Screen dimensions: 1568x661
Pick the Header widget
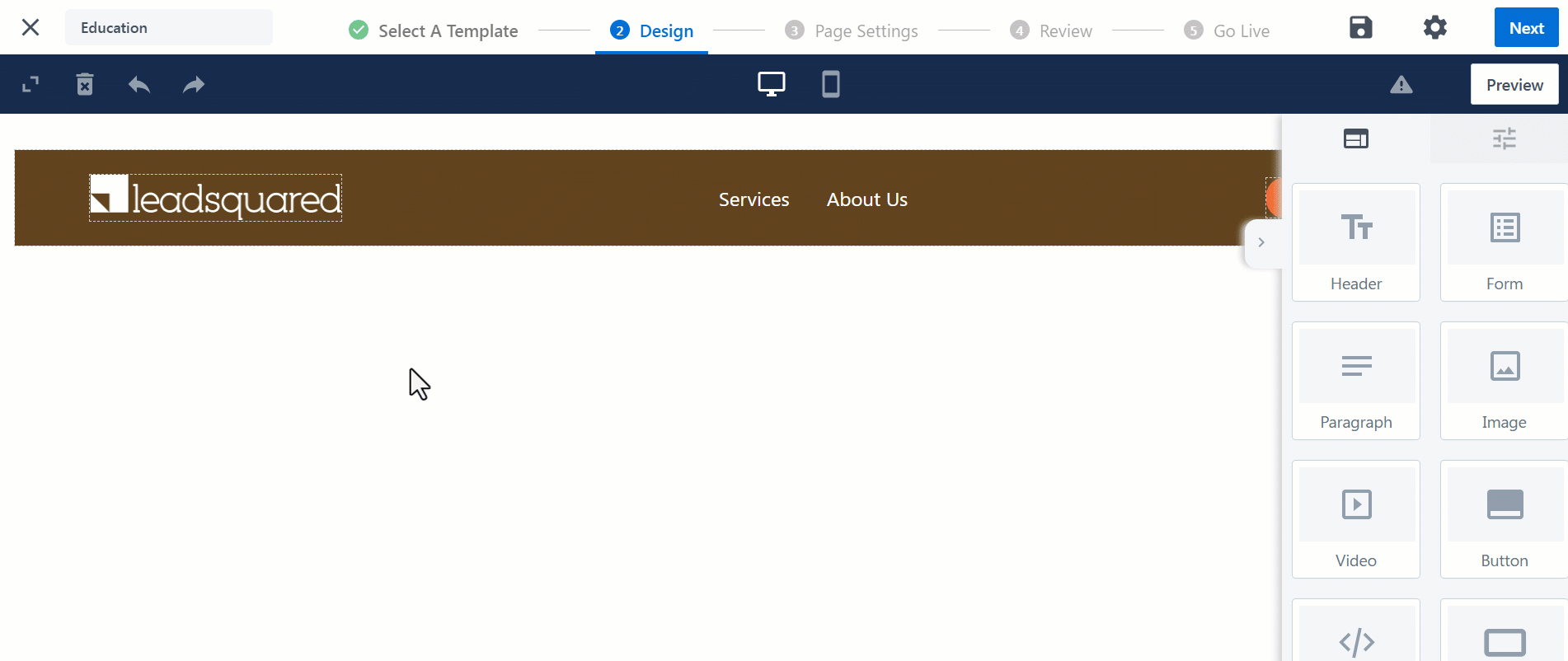pos(1356,242)
